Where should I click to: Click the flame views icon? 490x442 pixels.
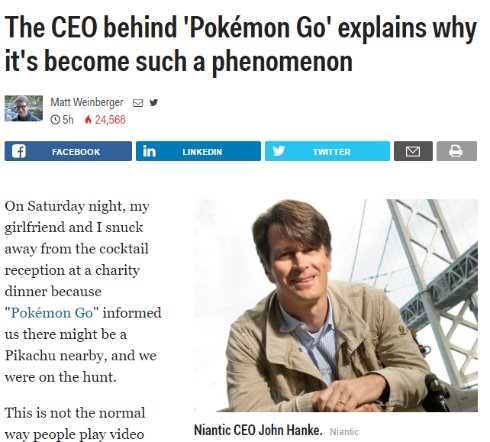click(88, 120)
